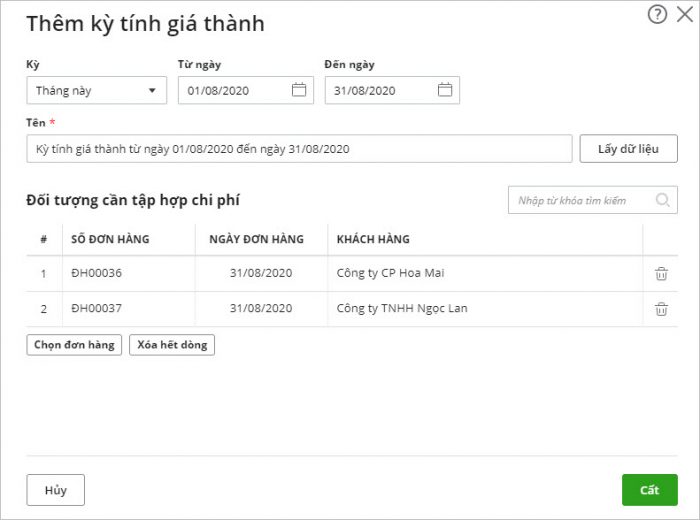Click the search magnifier icon
The height and width of the screenshot is (520, 700).
pos(662,200)
